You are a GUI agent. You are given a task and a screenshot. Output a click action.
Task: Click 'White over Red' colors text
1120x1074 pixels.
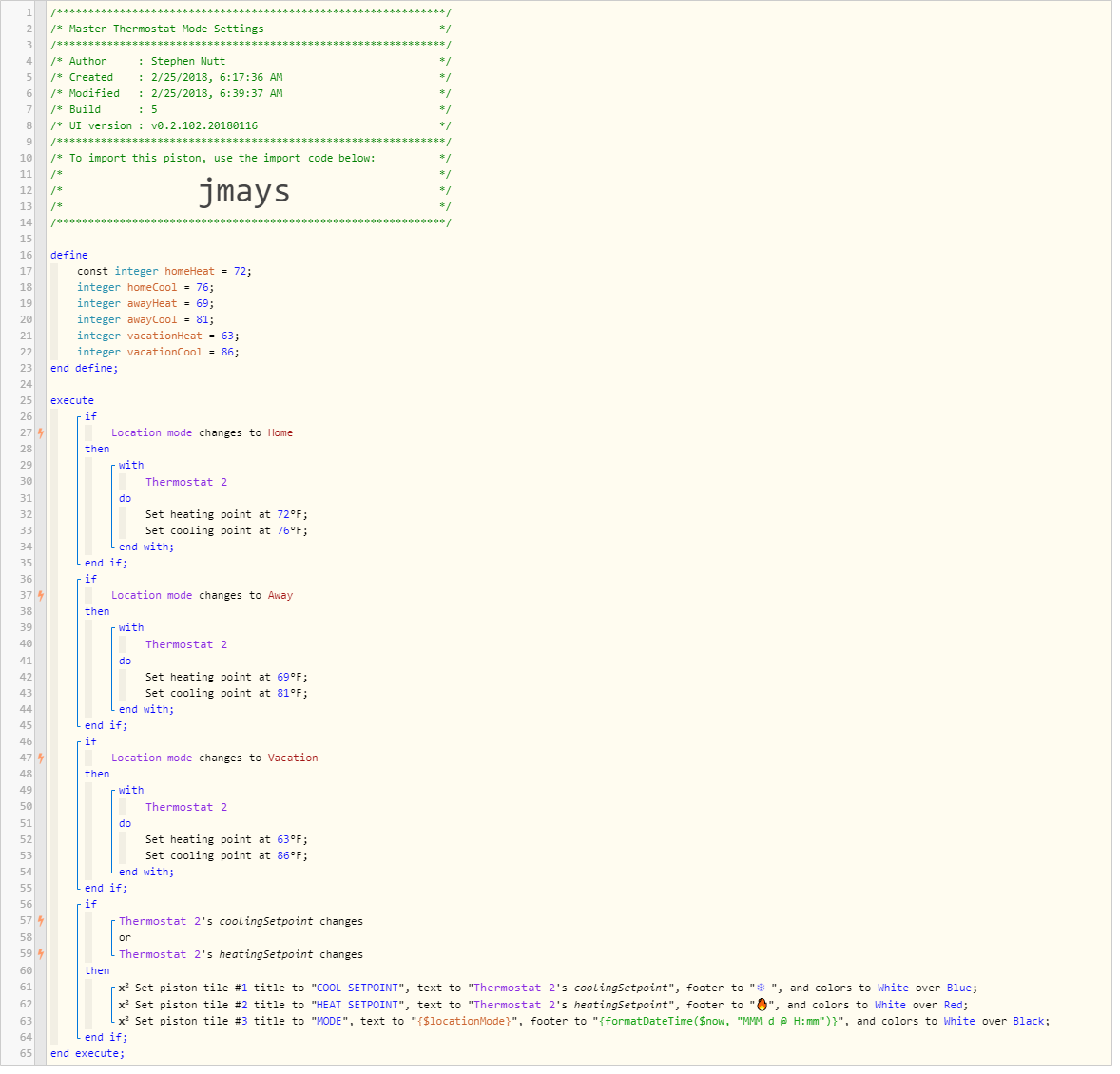coord(918,1005)
